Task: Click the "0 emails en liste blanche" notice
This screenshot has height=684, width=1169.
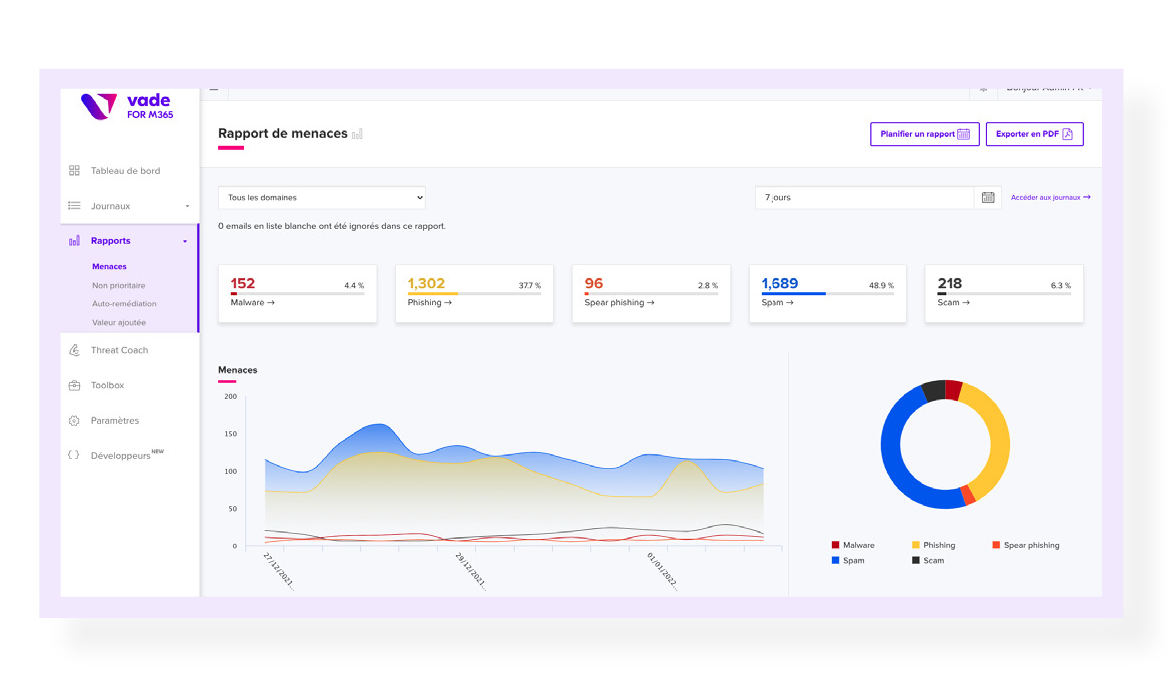Action: pyautogui.click(x=332, y=226)
